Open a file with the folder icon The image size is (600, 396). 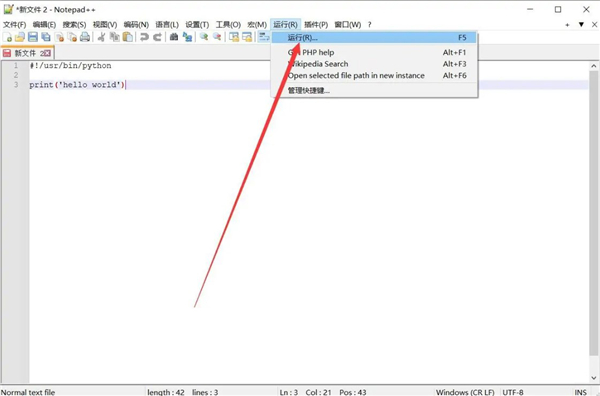point(20,37)
